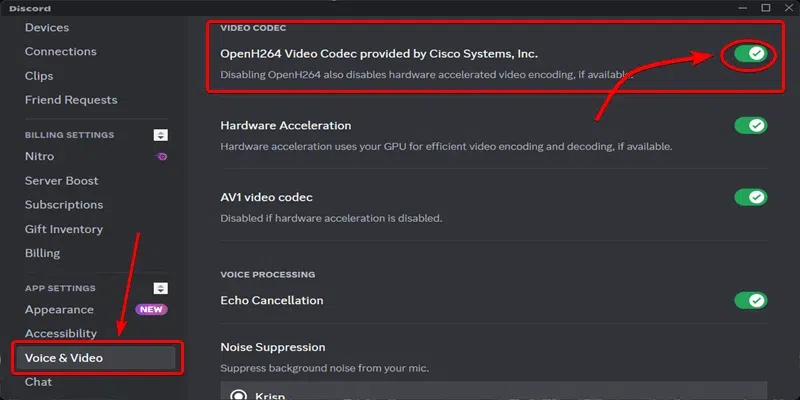800x400 pixels.
Task: Click the Nitro icon beside Nitro entry
Action: (161, 157)
